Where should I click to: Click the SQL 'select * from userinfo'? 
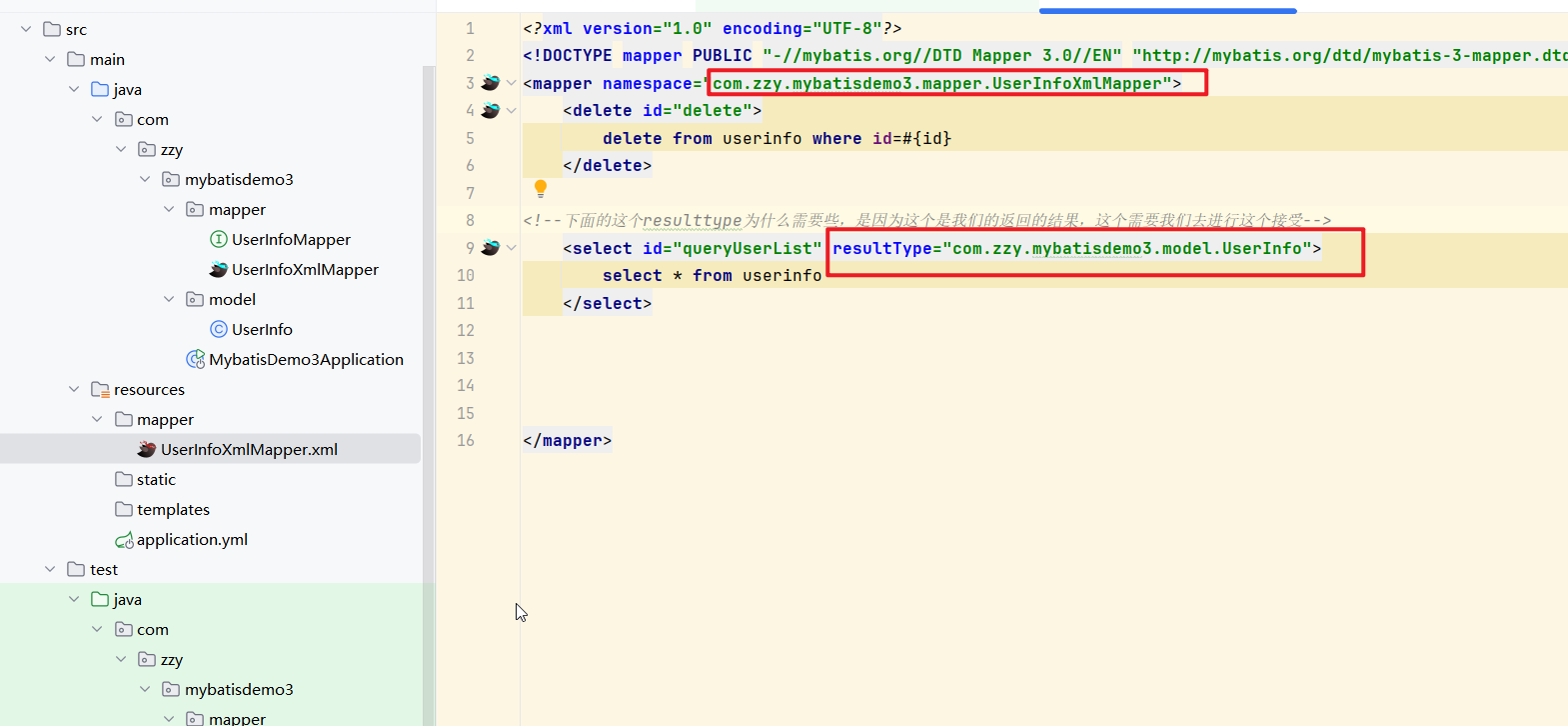[x=712, y=275]
